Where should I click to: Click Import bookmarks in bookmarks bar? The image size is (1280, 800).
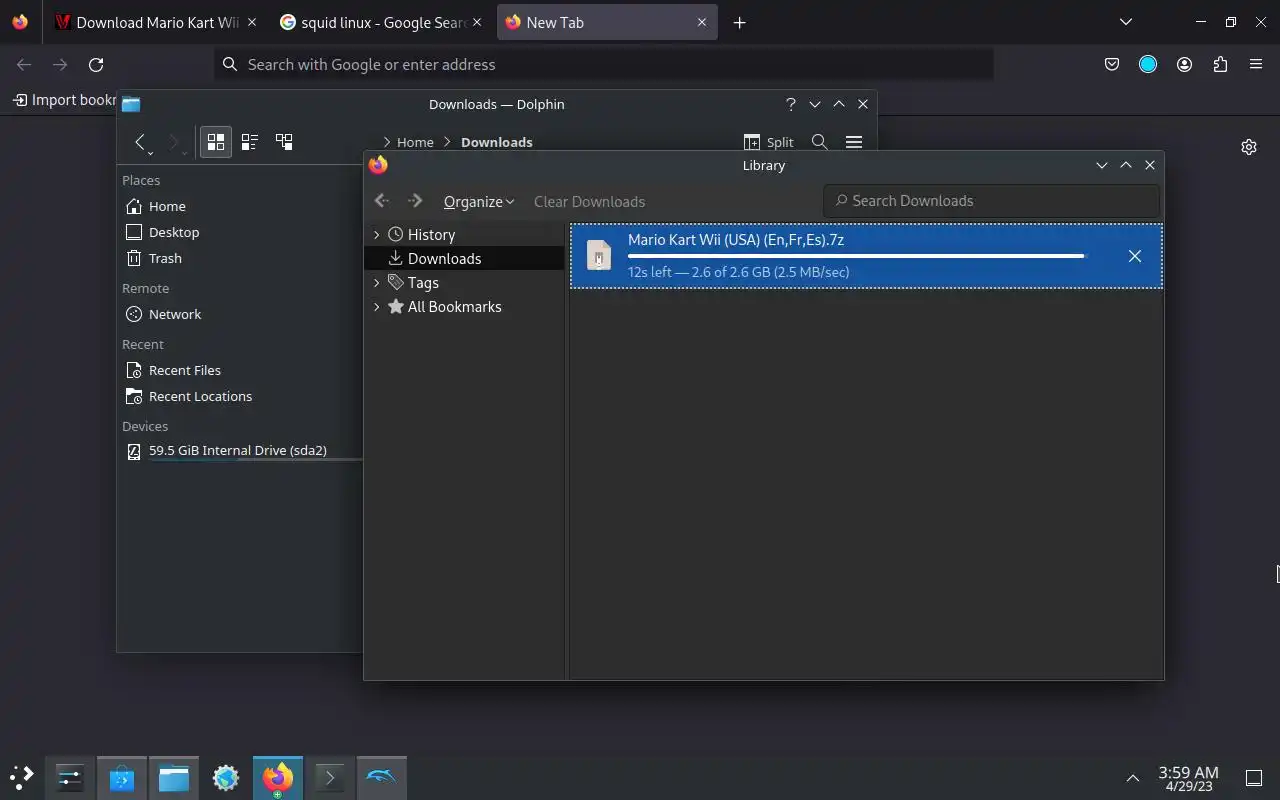[66, 100]
